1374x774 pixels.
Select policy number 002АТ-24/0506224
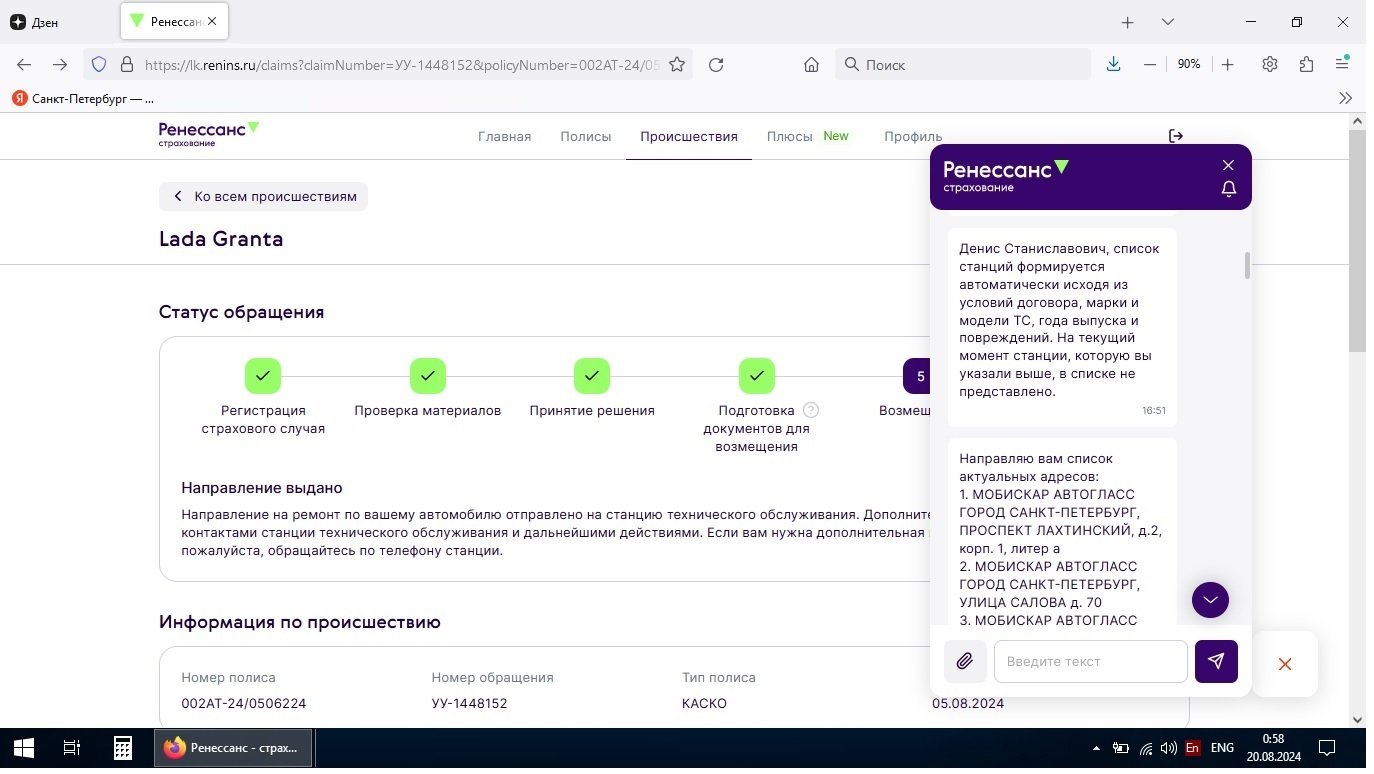click(244, 703)
